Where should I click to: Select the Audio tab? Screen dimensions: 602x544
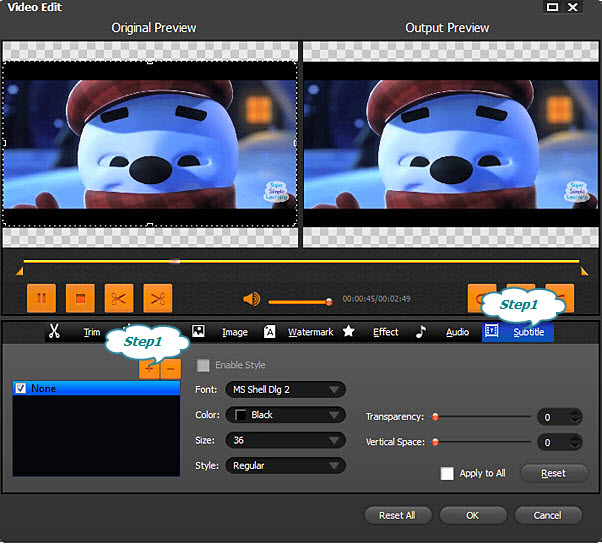pyautogui.click(x=457, y=332)
